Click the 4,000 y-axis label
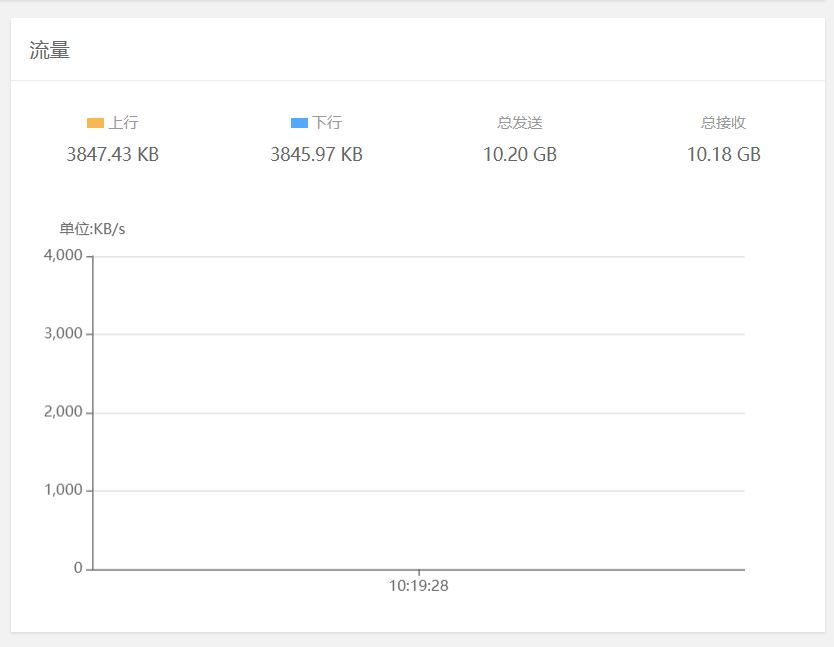The width and height of the screenshot is (834, 647). coord(63,255)
